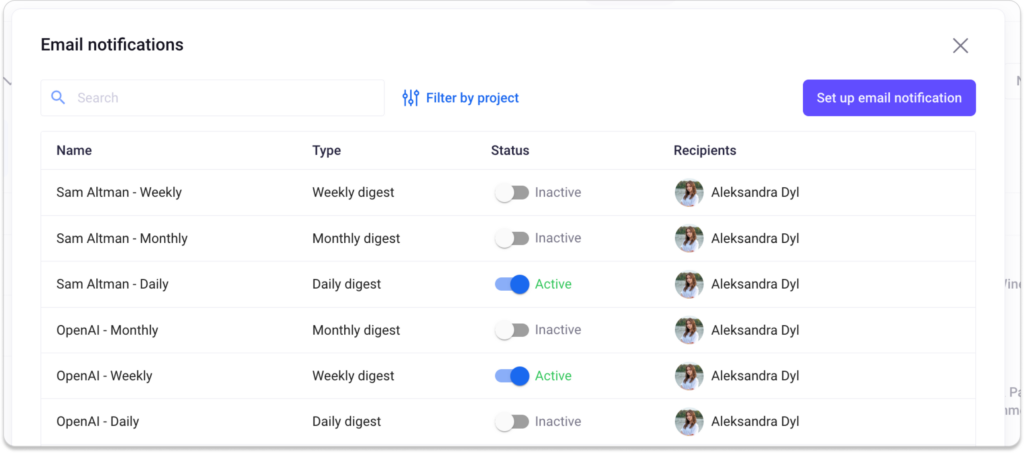Click the search magnifier icon
The image size is (1024, 453).
point(58,98)
